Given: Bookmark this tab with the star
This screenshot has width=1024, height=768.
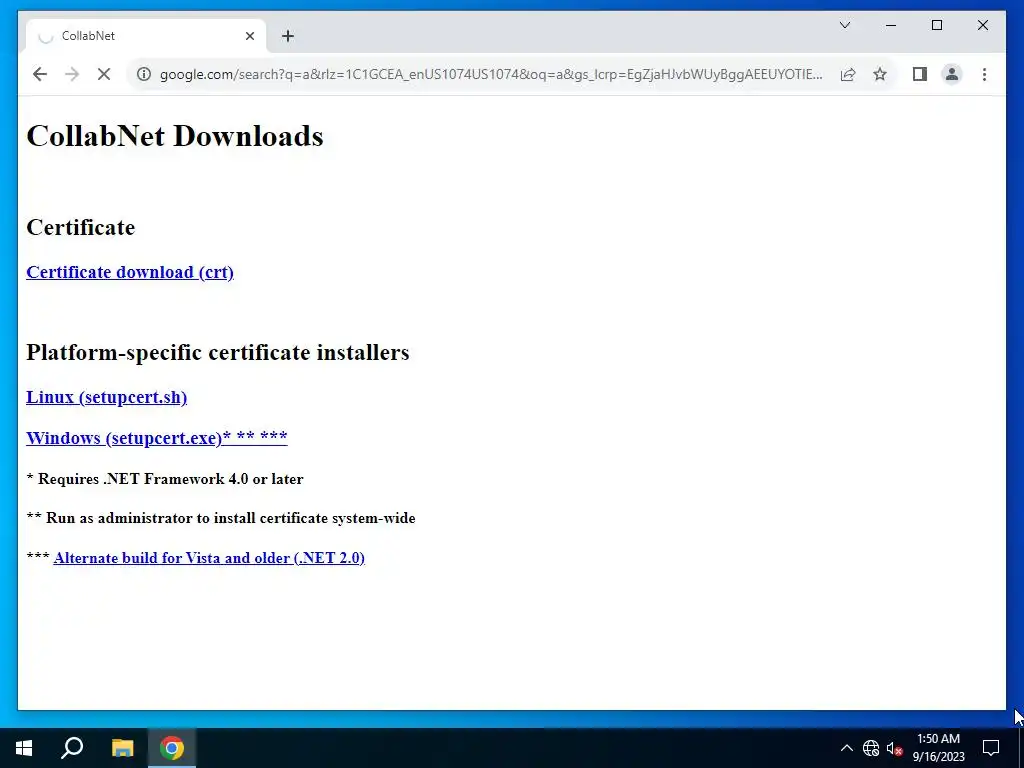Looking at the screenshot, I should pos(880,74).
